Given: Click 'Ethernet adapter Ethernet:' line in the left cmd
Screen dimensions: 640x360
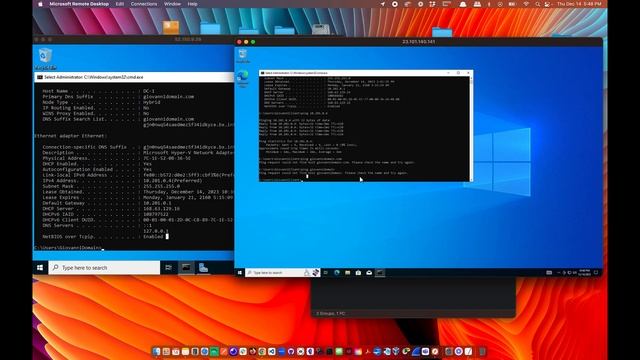Looking at the screenshot, I should point(71,136).
